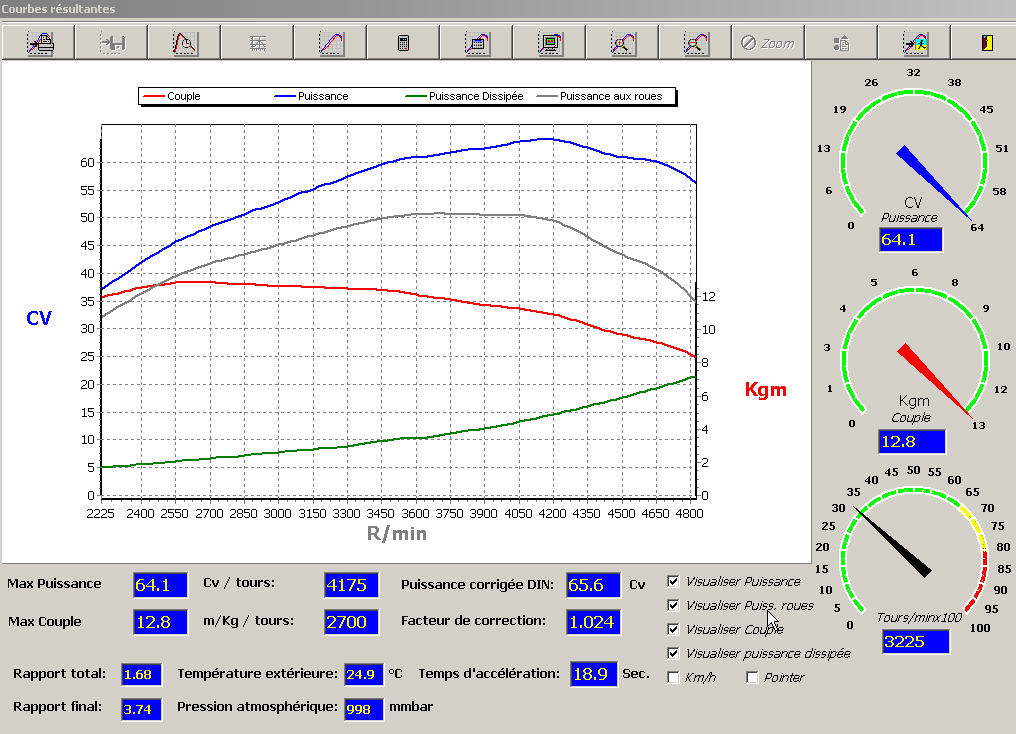Click the print curves toolbar icon
This screenshot has width=1016, height=734.
[x=40, y=43]
